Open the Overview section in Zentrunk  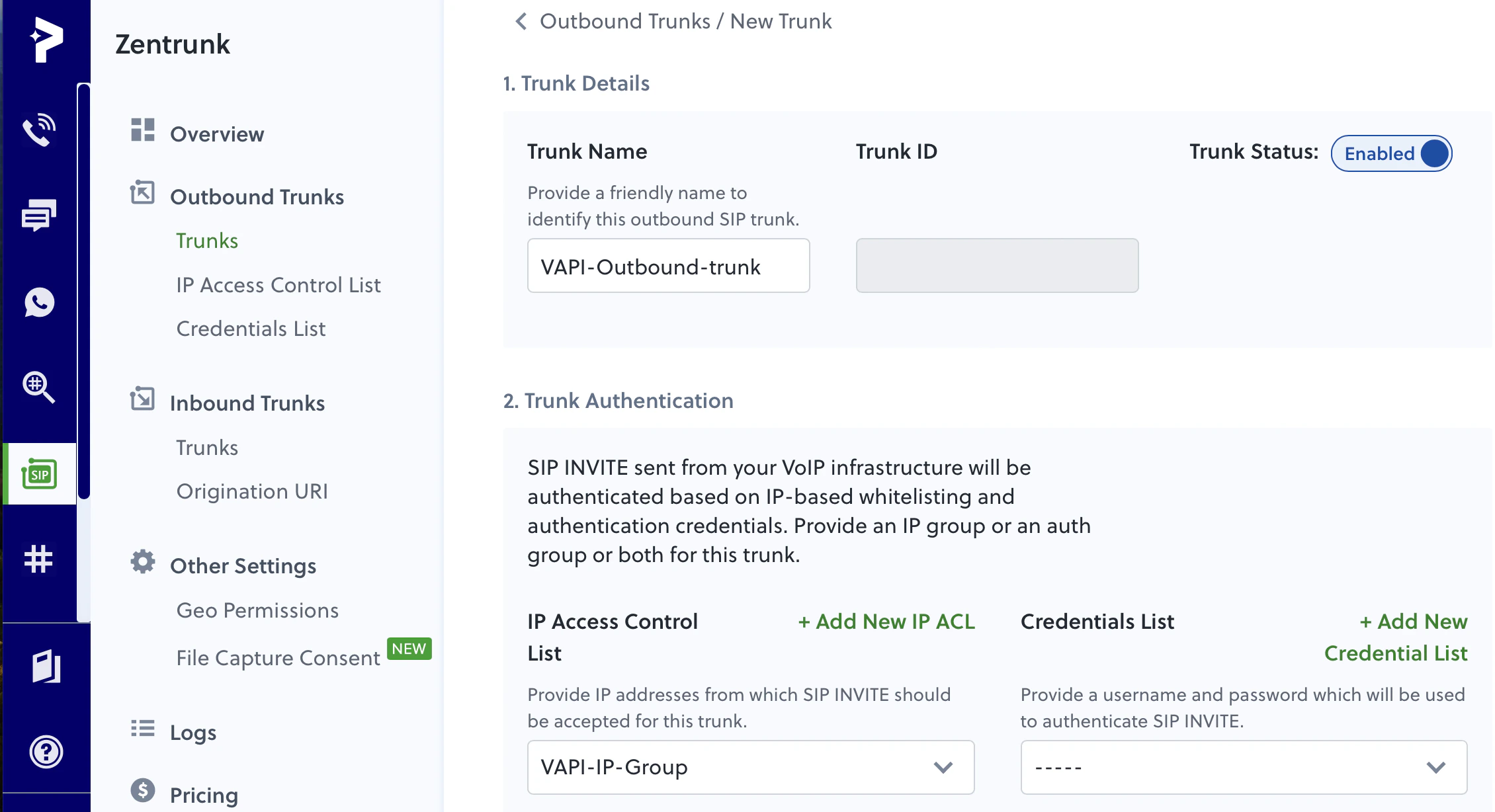(217, 134)
